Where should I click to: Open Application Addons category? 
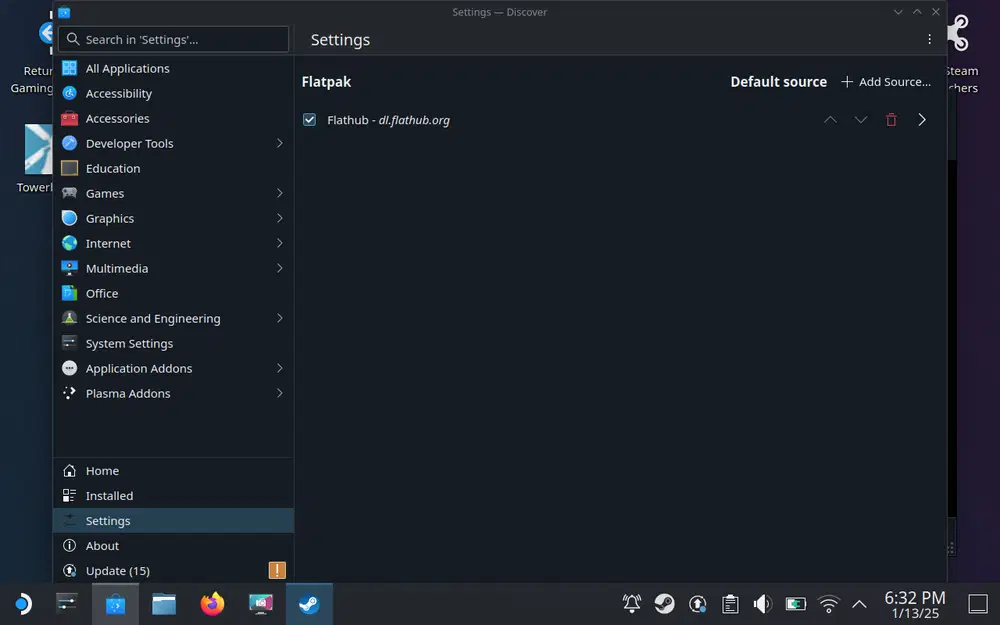tap(173, 368)
